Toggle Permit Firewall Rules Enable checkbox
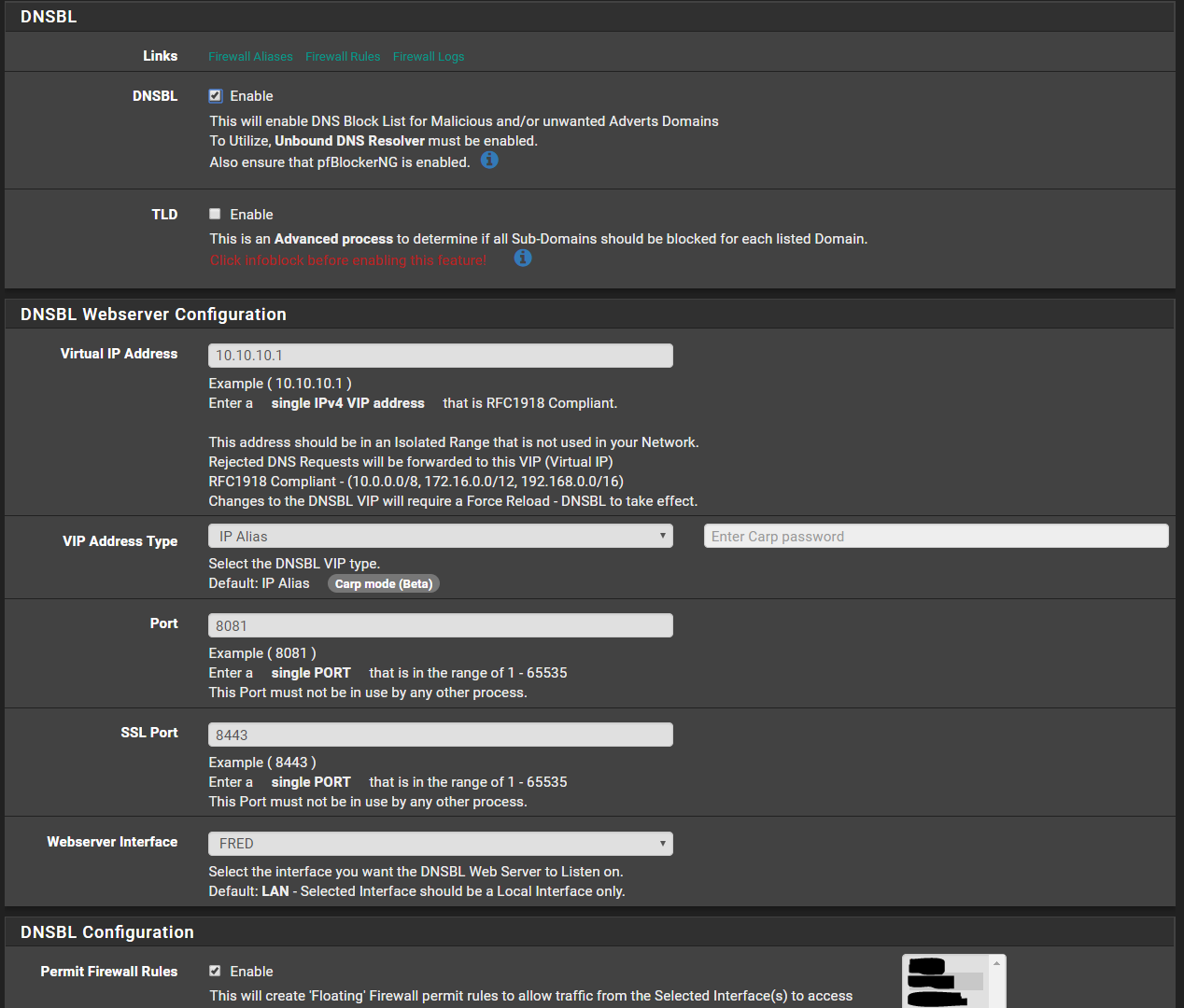This screenshot has width=1184, height=1008. click(x=216, y=971)
